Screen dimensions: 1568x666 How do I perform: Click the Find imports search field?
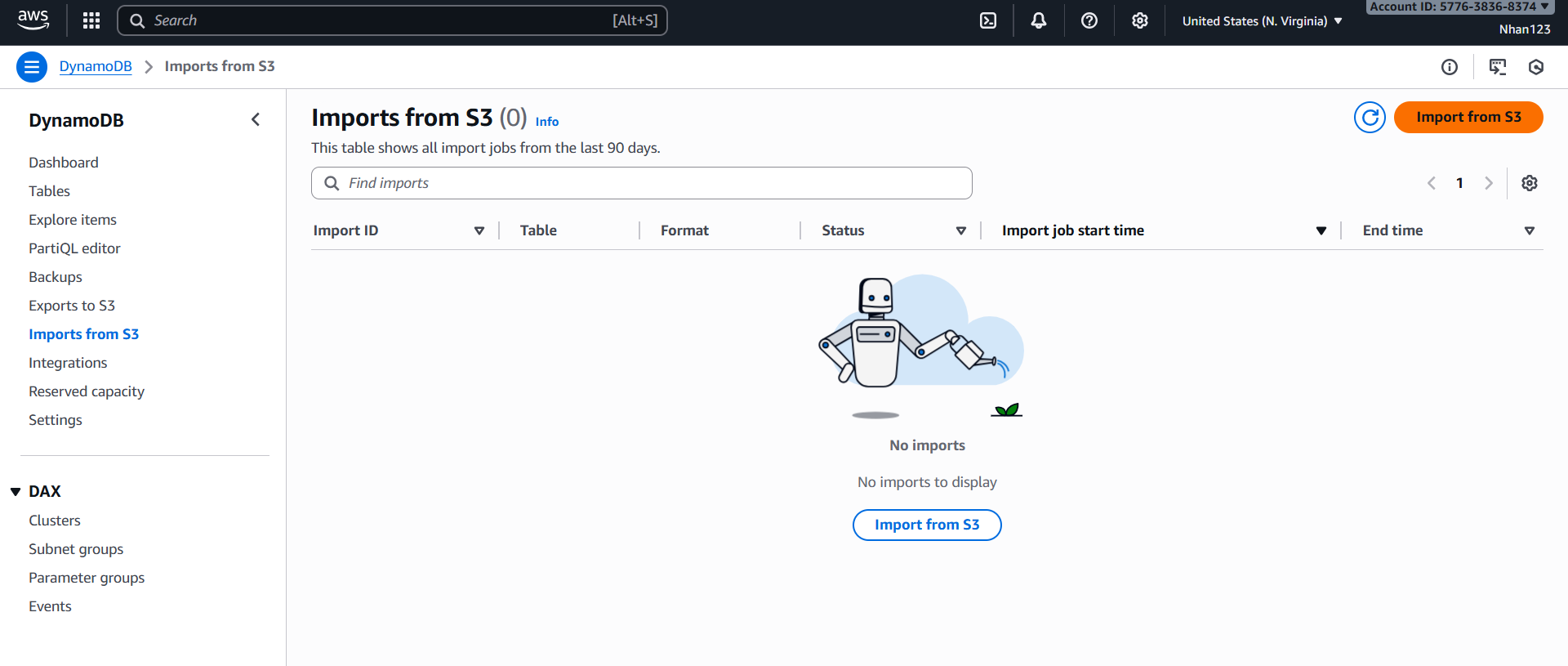[641, 183]
